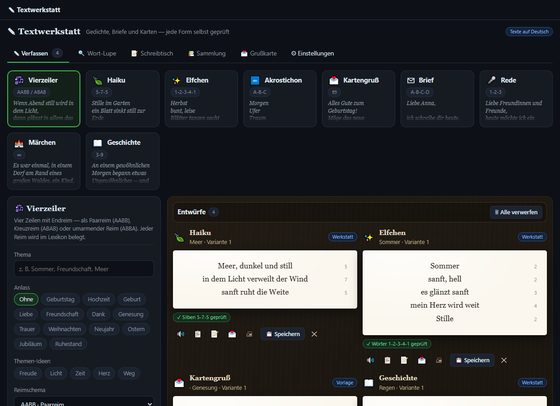Viewport: 560px width, 406px height.
Task: Click the page icon under Elfchen draft
Action: 404,360
